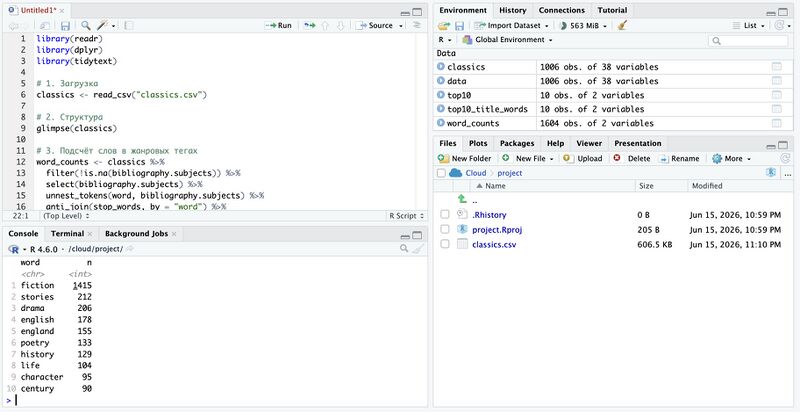Maximize the Console pane
Screen dimensions: 800x412
coord(417,236)
